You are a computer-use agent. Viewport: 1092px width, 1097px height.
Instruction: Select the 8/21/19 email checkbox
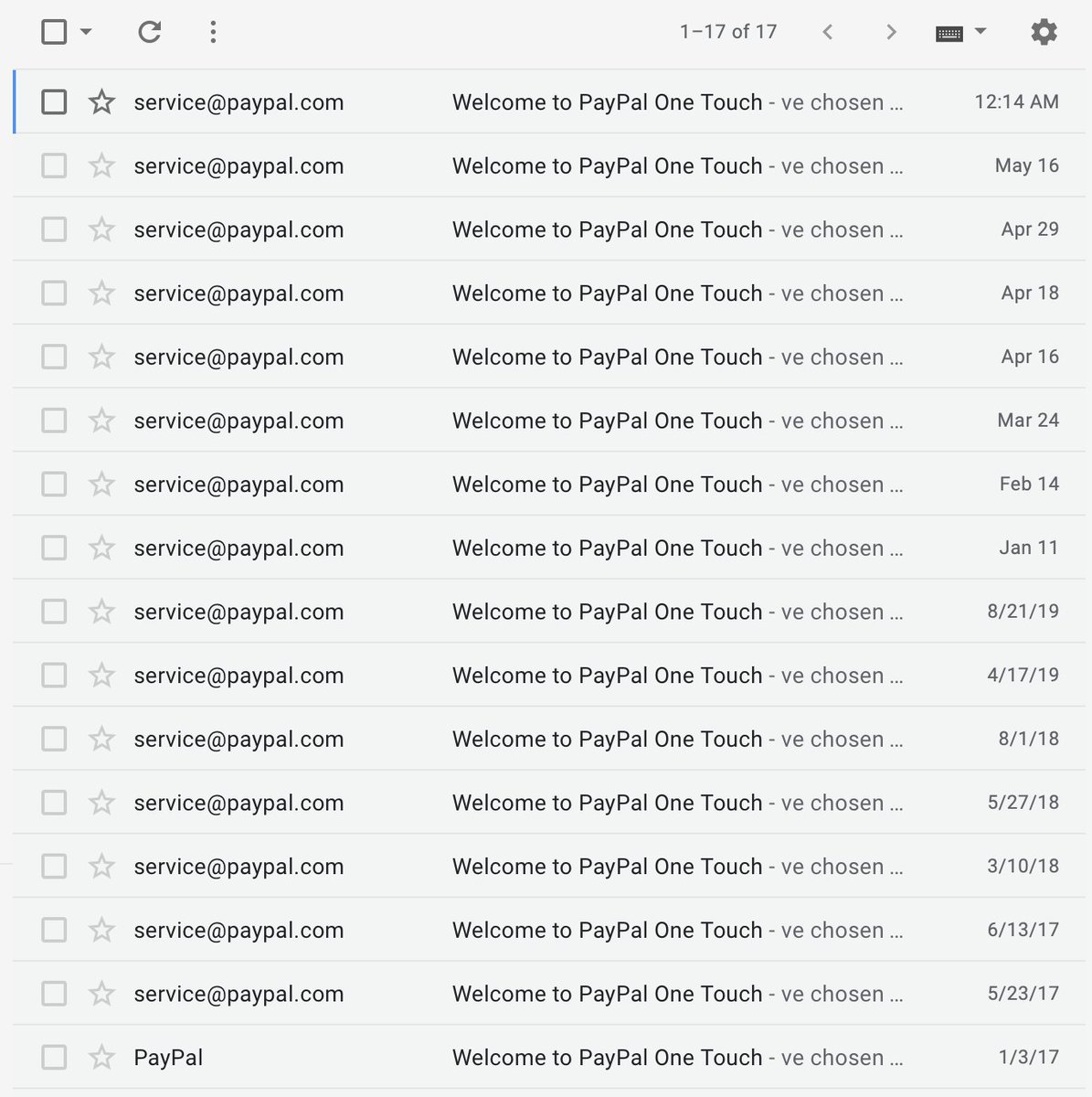[54, 611]
